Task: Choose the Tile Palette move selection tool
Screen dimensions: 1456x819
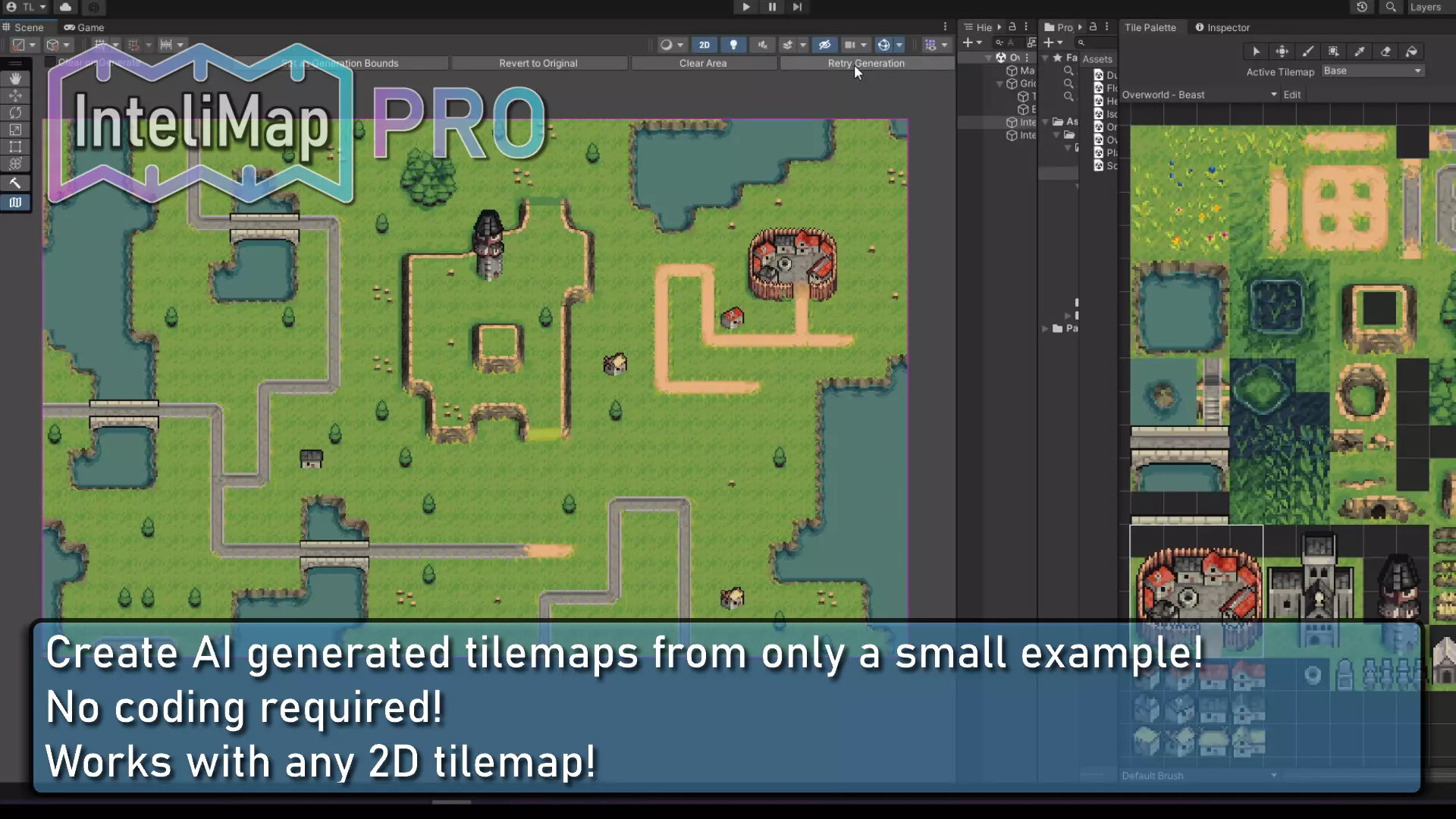Action: [x=1282, y=52]
